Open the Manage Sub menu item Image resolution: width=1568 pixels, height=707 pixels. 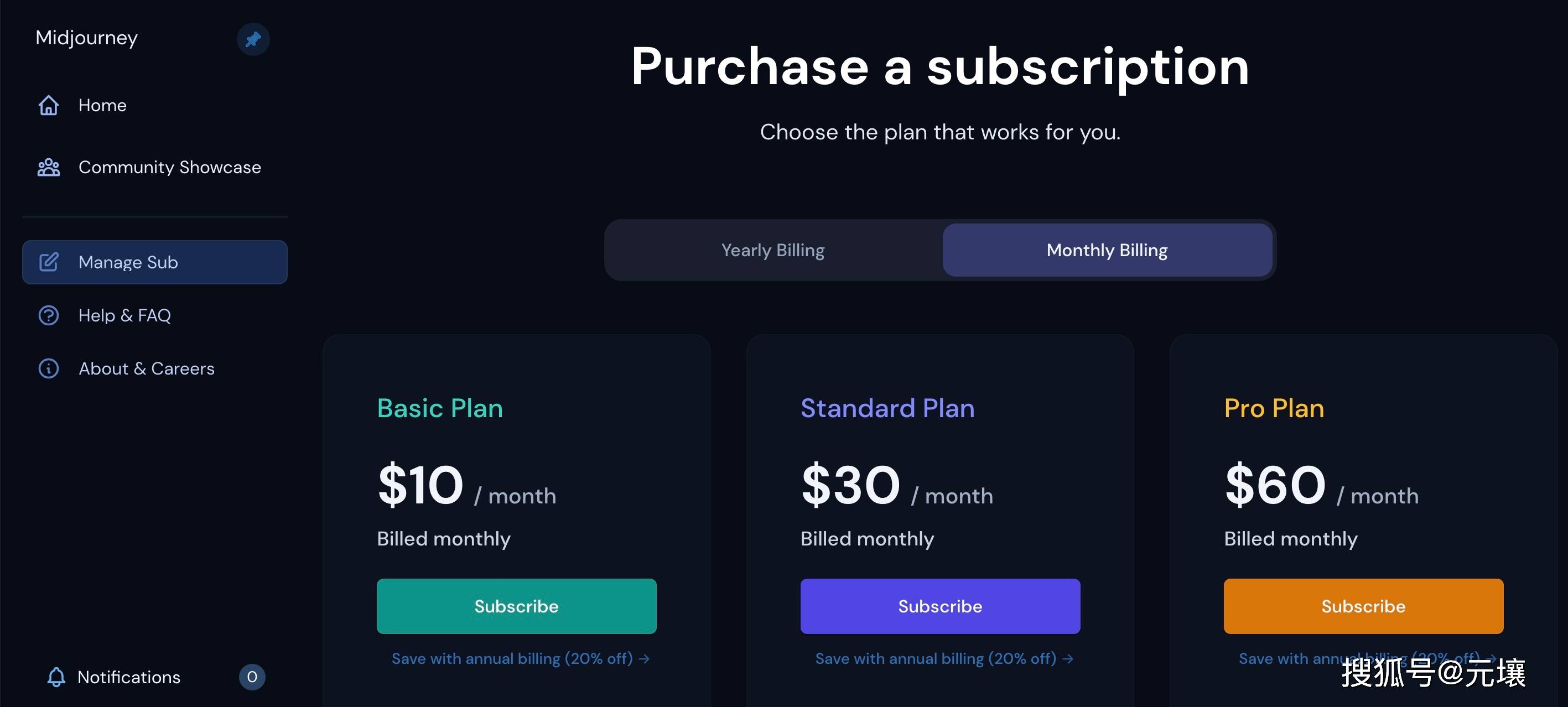coord(154,262)
